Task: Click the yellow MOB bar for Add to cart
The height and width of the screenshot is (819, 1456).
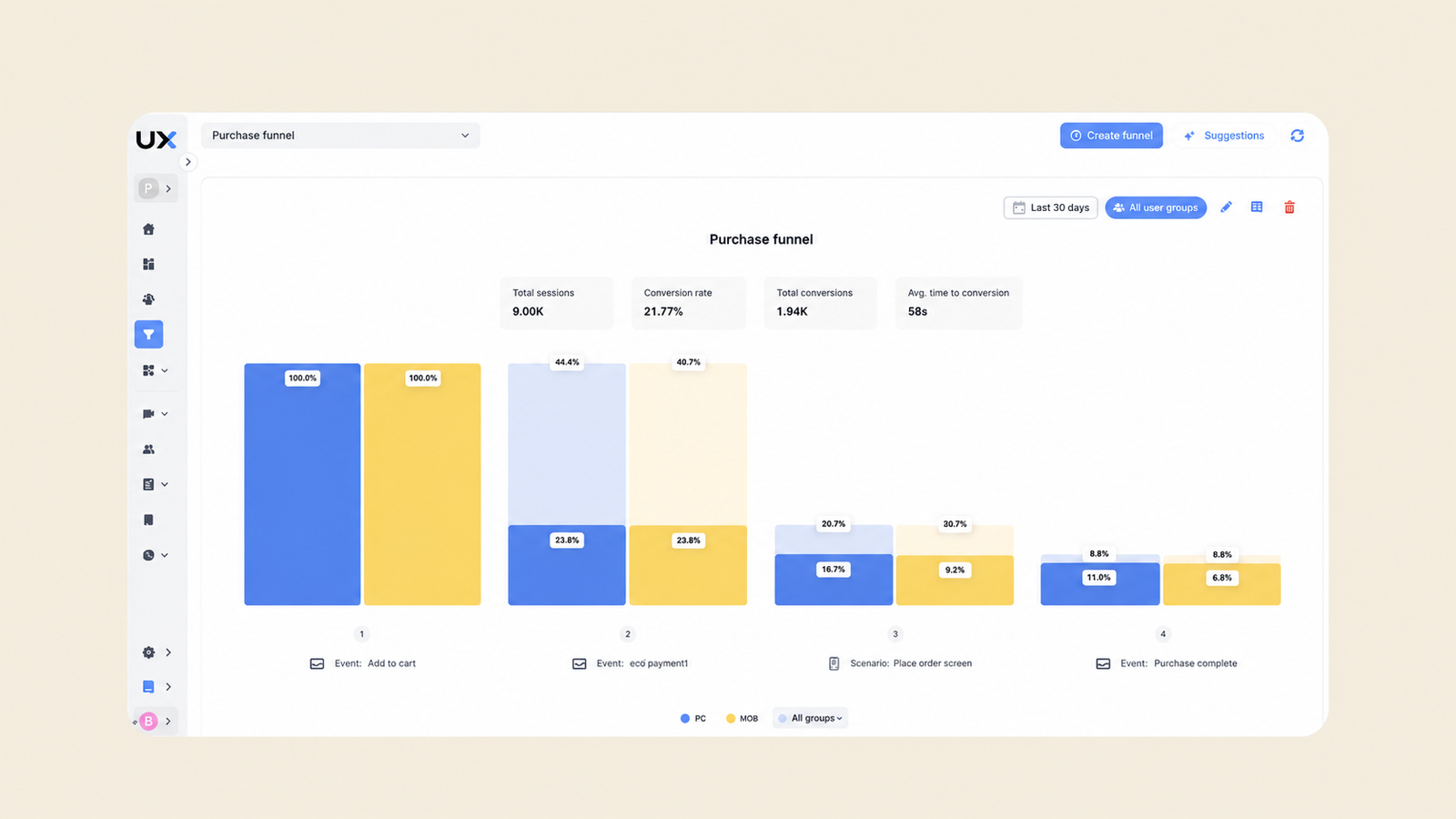Action: coord(422,484)
